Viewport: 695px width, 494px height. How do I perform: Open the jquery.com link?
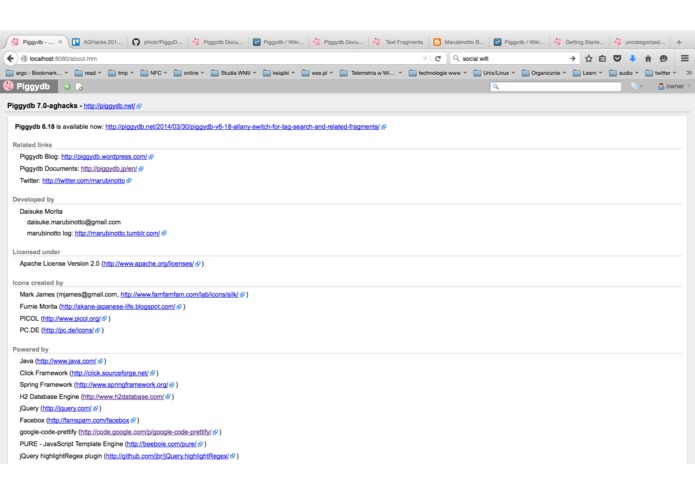67,408
